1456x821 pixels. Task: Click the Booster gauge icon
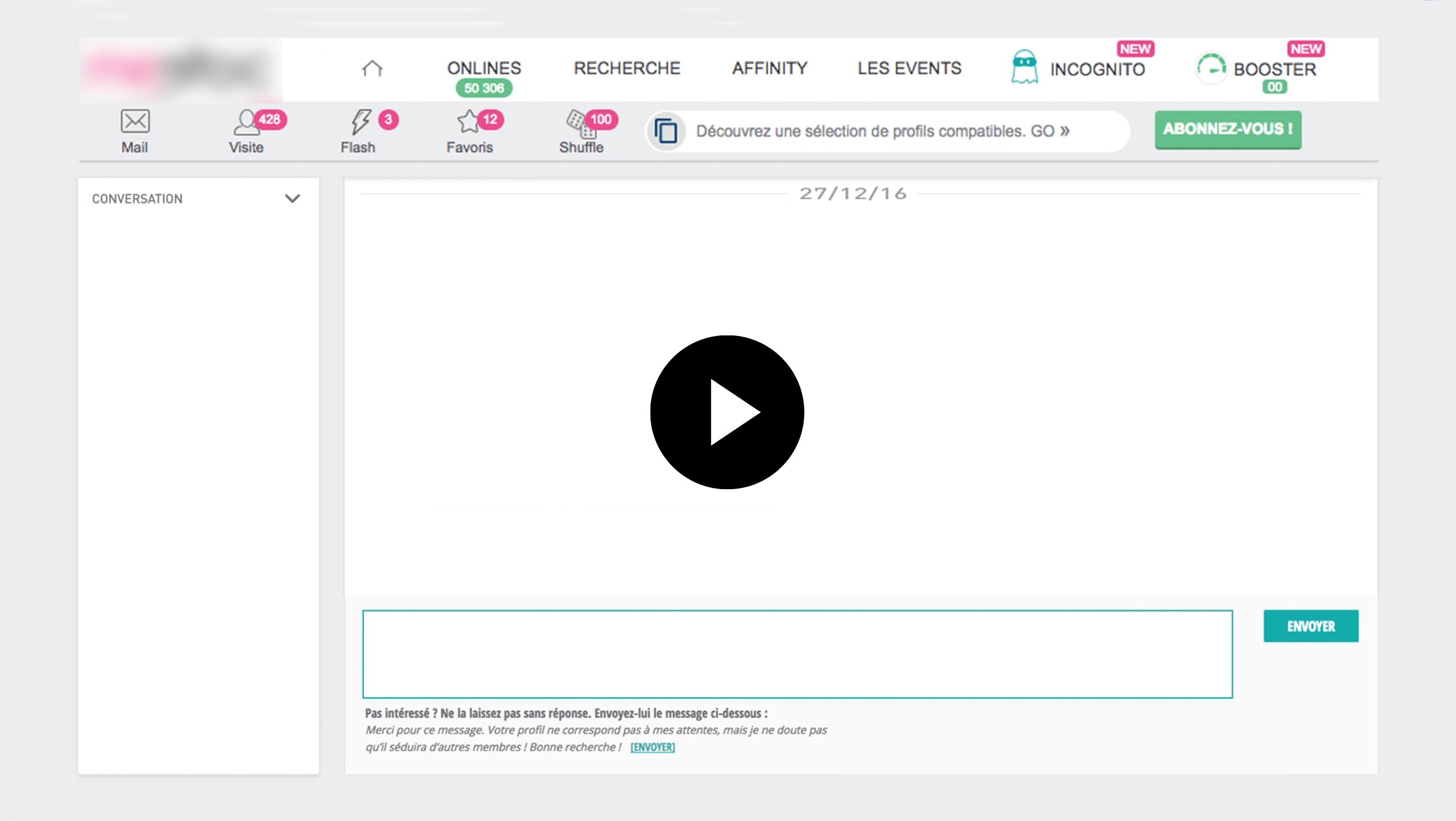click(x=1211, y=68)
